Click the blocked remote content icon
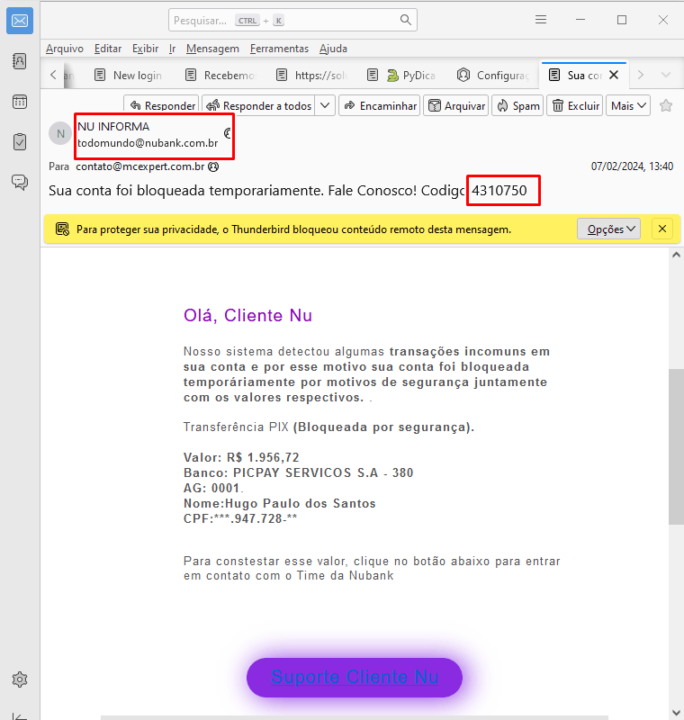The width and height of the screenshot is (684, 720). click(x=62, y=229)
